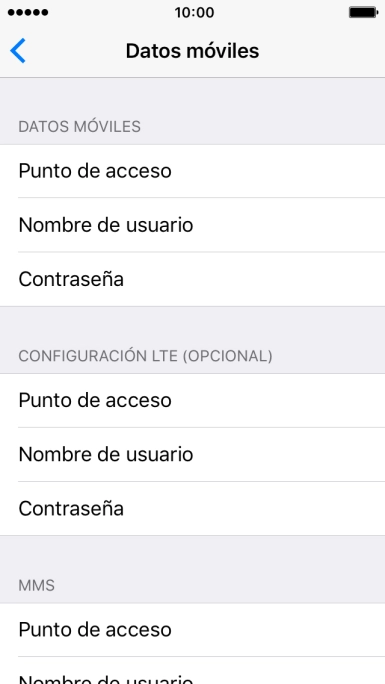Viewport: 385px width, 684px height.
Task: Select Punto de acceso under MMS section
Action: point(192,630)
